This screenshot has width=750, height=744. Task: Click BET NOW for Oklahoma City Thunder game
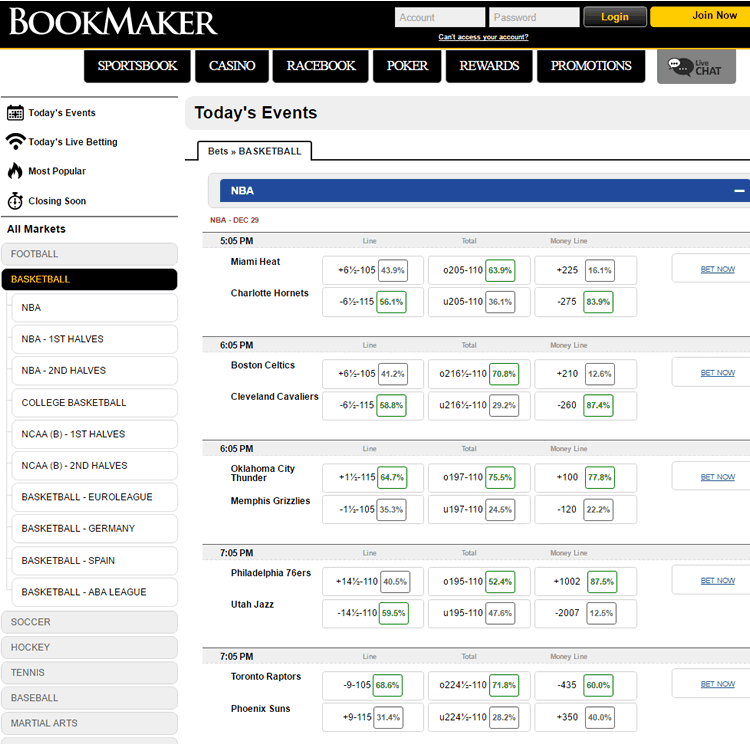(x=717, y=477)
